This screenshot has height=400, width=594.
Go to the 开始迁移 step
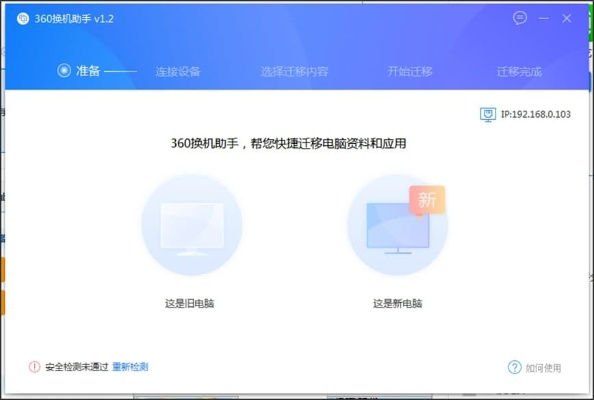click(x=410, y=71)
